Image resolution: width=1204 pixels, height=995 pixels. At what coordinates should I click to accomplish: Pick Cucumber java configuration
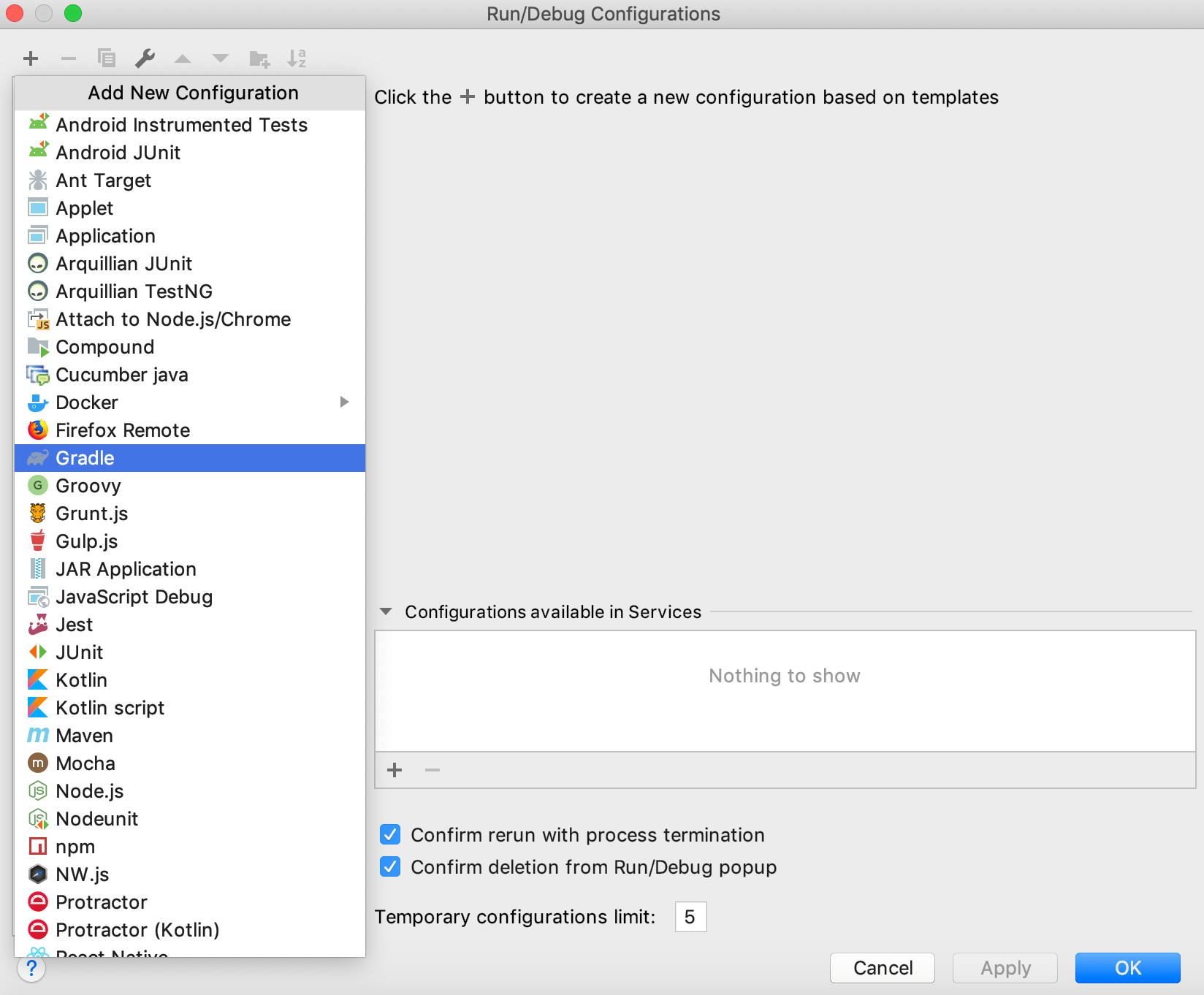190,375
